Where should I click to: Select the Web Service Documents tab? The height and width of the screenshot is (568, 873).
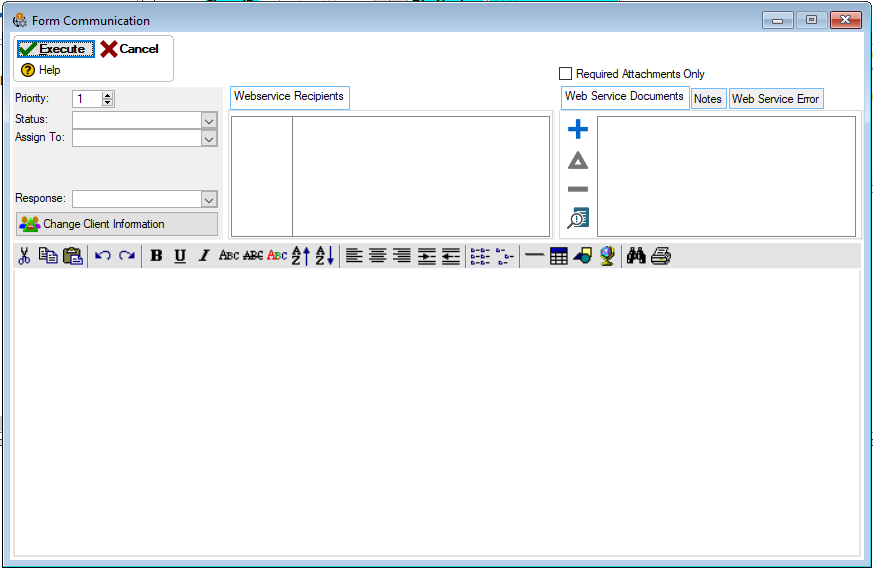pos(625,97)
